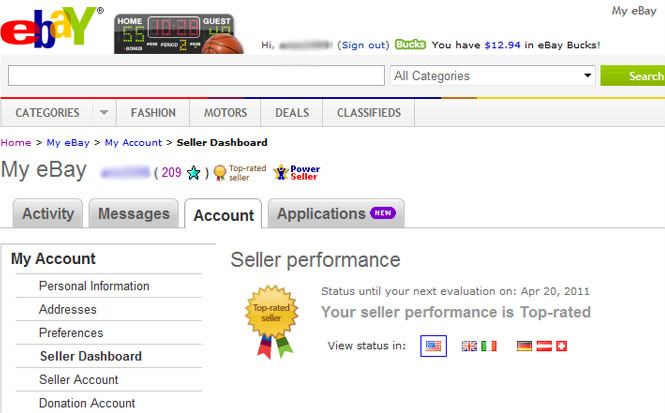
Task: Click the Sign out link
Action: [363, 45]
